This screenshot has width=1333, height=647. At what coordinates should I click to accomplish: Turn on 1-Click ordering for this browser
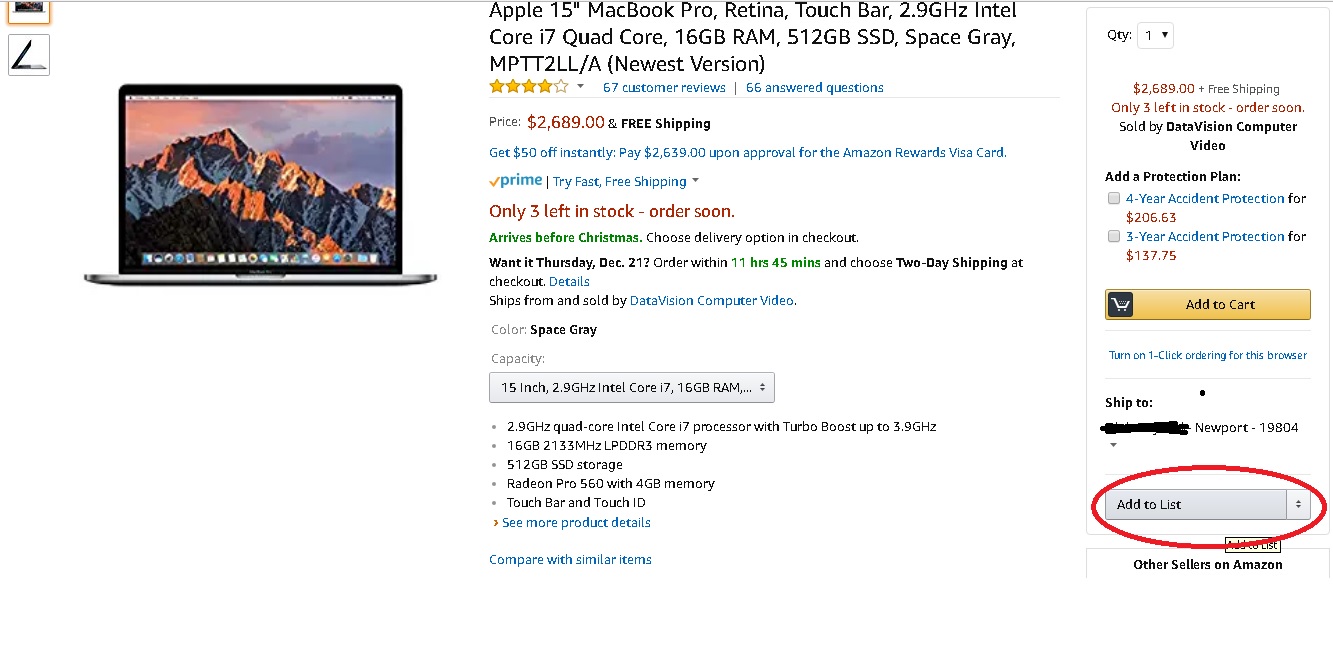[1207, 355]
